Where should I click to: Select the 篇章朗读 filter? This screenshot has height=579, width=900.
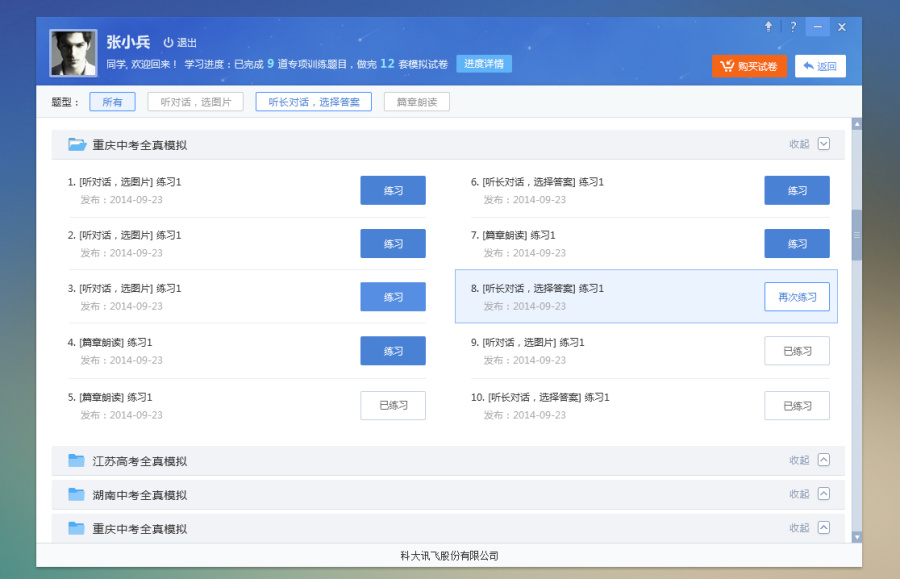(x=417, y=101)
